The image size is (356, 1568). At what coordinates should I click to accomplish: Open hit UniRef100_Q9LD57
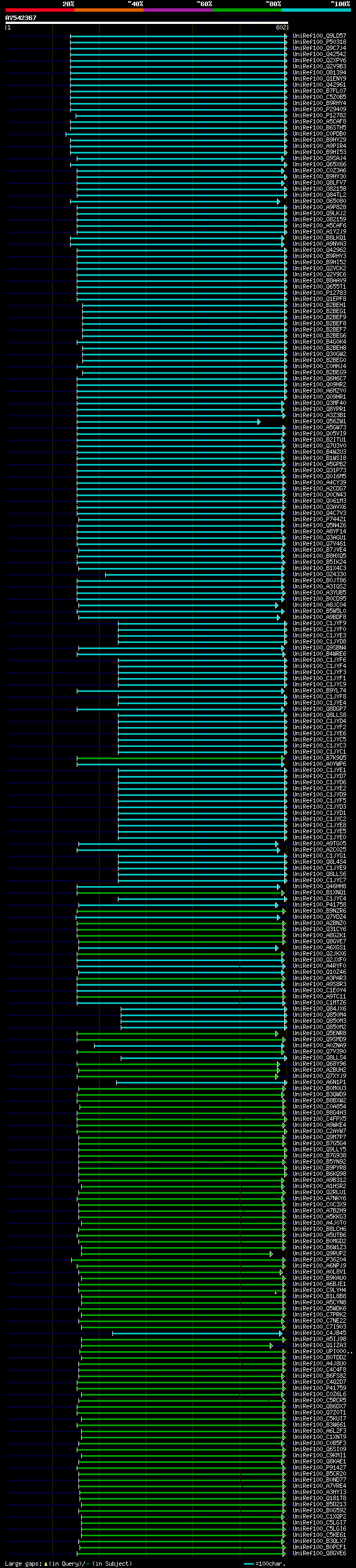(x=319, y=36)
